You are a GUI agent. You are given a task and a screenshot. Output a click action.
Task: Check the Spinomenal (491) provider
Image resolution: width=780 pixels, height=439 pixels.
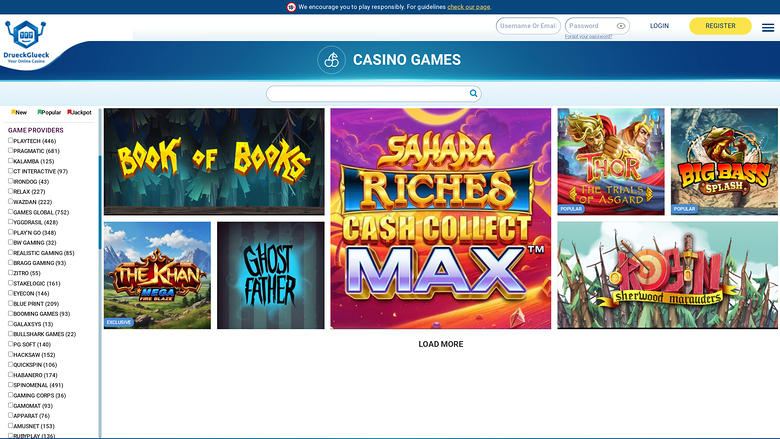[x=10, y=385]
